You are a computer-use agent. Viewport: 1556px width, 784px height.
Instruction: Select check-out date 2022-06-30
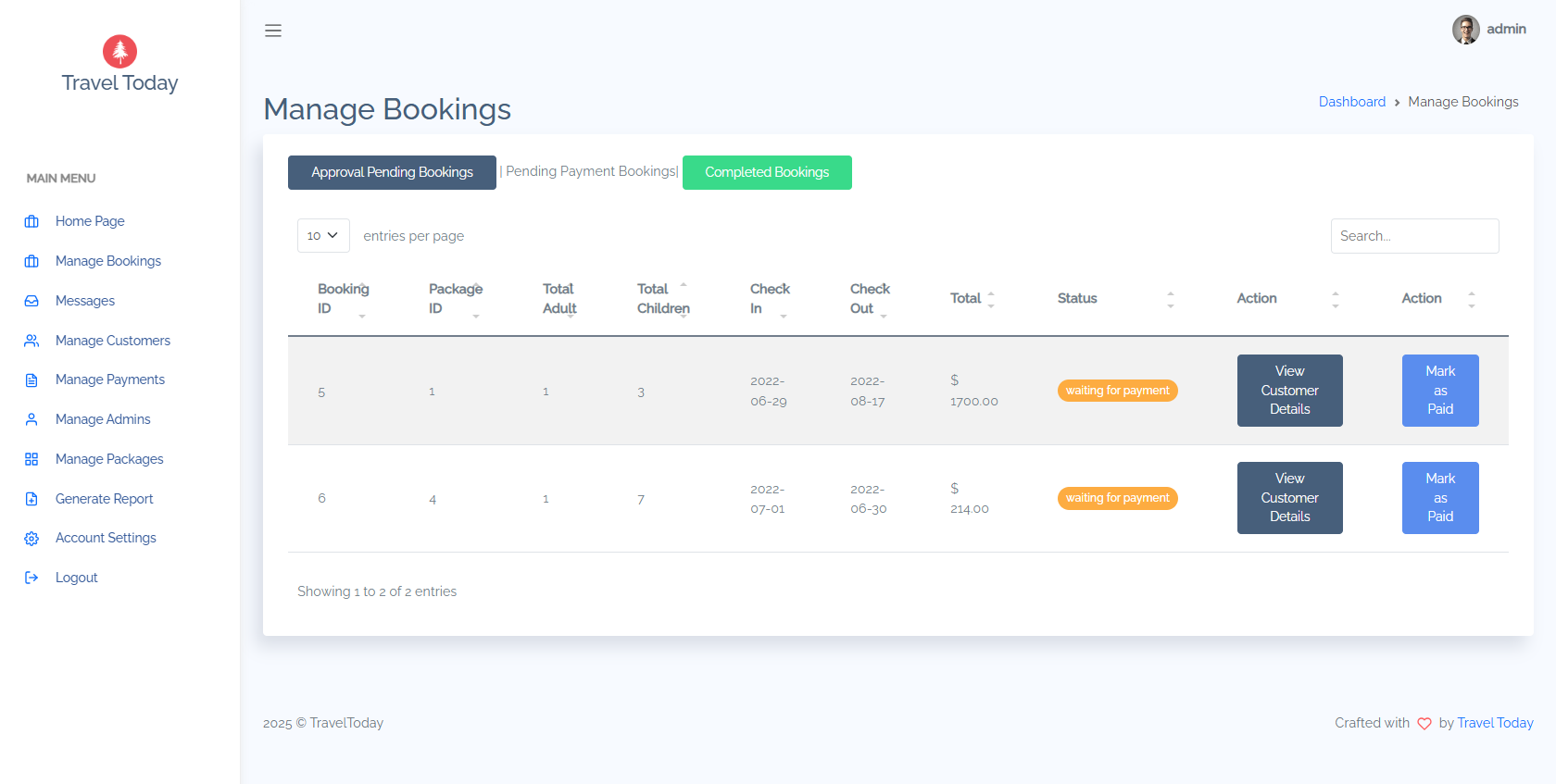tap(869, 499)
